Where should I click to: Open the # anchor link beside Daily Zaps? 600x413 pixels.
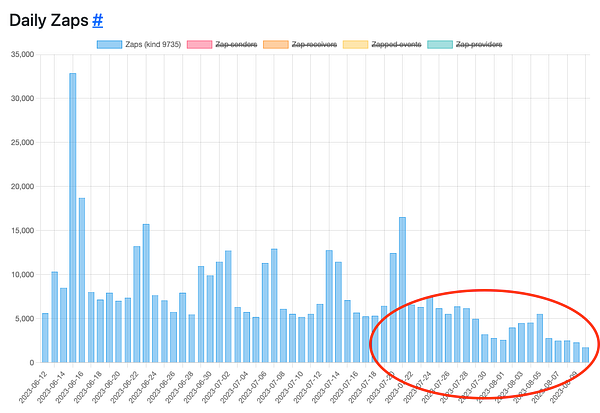point(98,18)
